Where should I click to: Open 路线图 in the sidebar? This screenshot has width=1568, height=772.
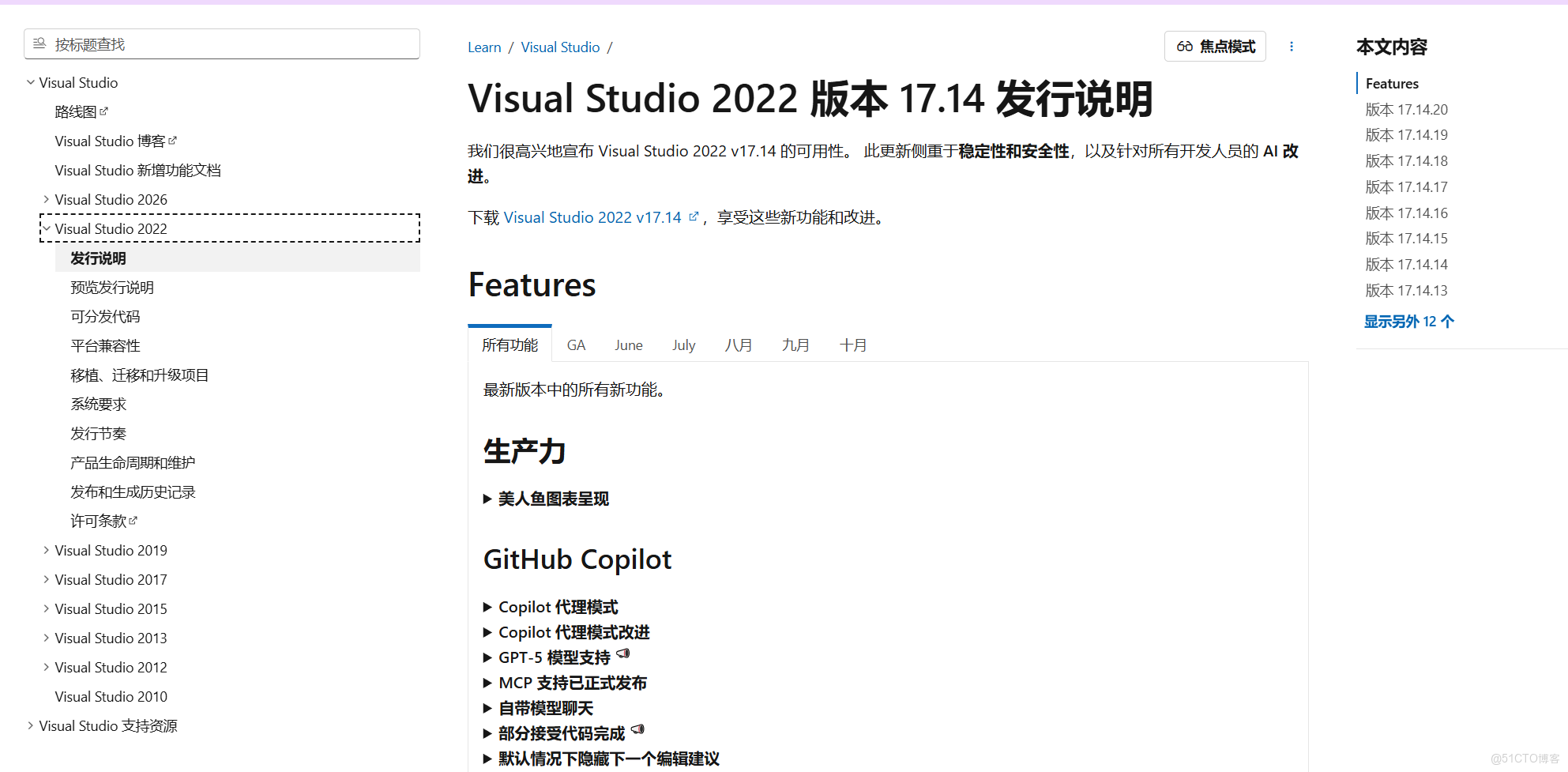click(76, 111)
